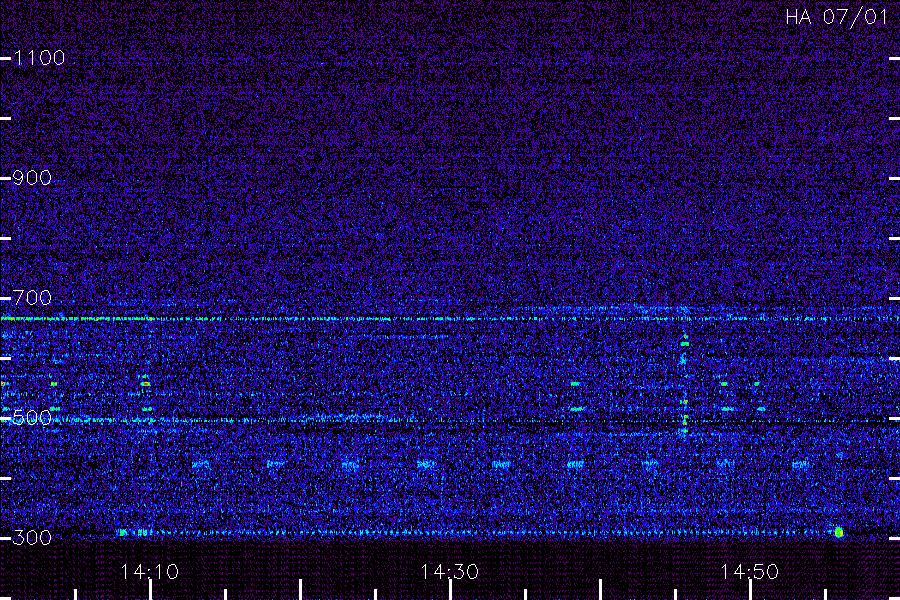
Task: Click the 300 frequency axis label
Action: click(x=32, y=538)
